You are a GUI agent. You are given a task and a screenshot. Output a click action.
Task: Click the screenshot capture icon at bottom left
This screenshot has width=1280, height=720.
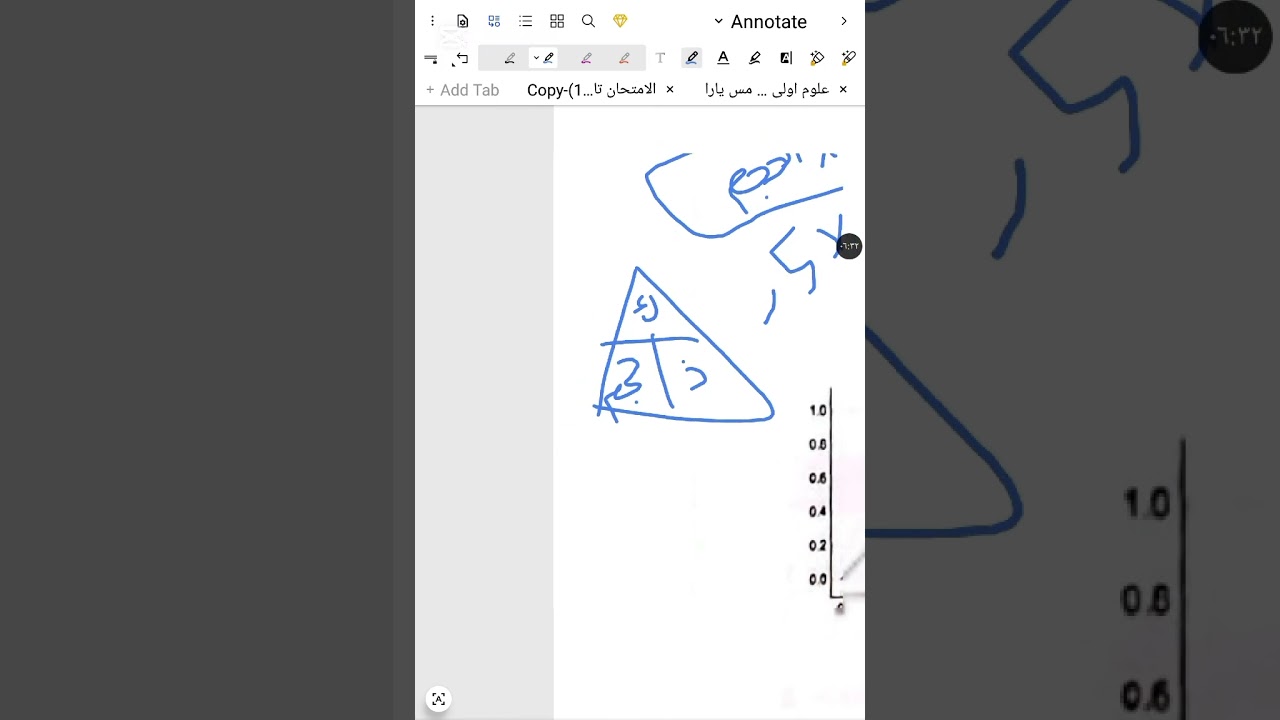click(x=438, y=699)
